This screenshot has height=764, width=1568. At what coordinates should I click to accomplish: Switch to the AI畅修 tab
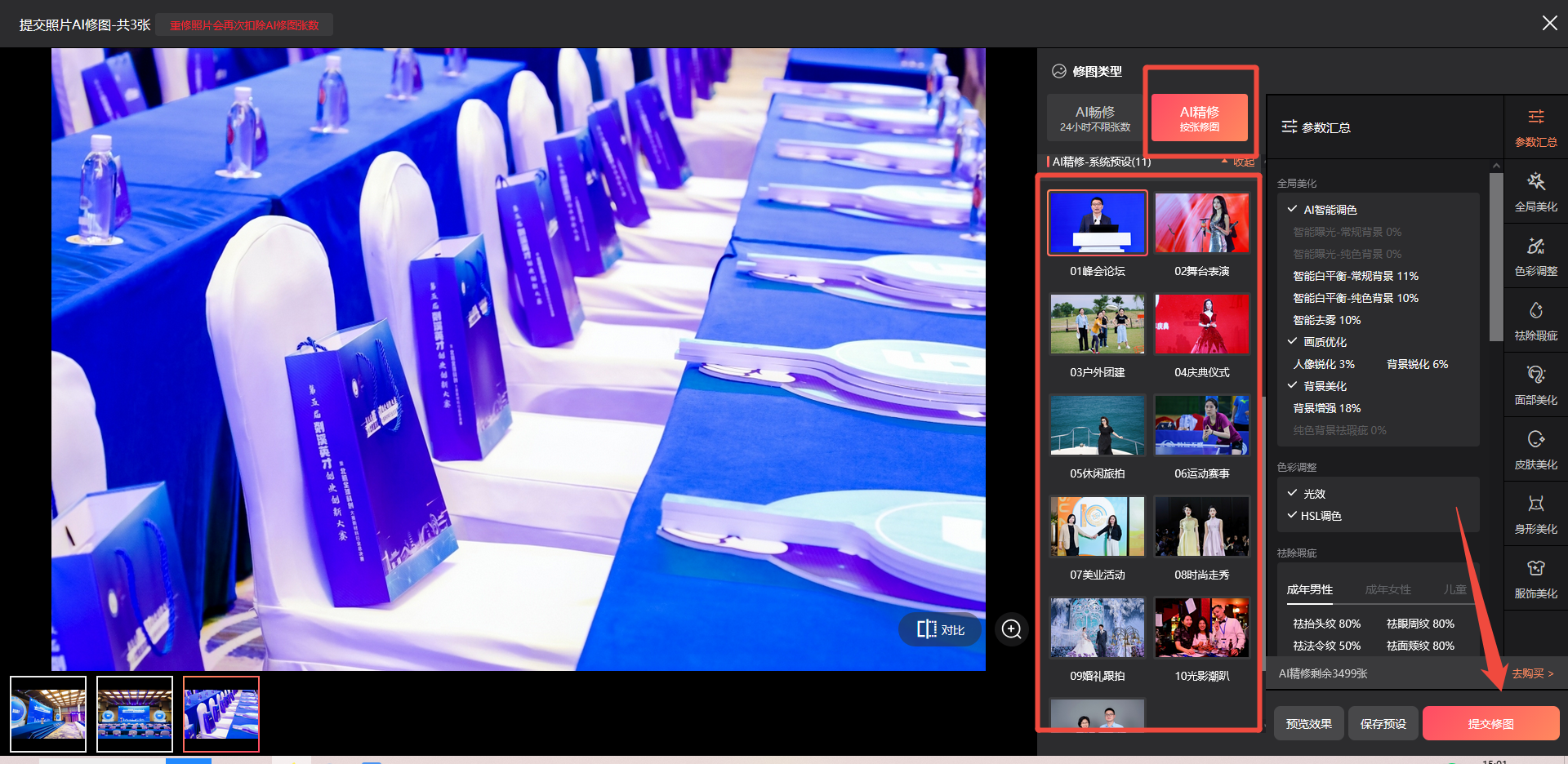(x=1095, y=118)
